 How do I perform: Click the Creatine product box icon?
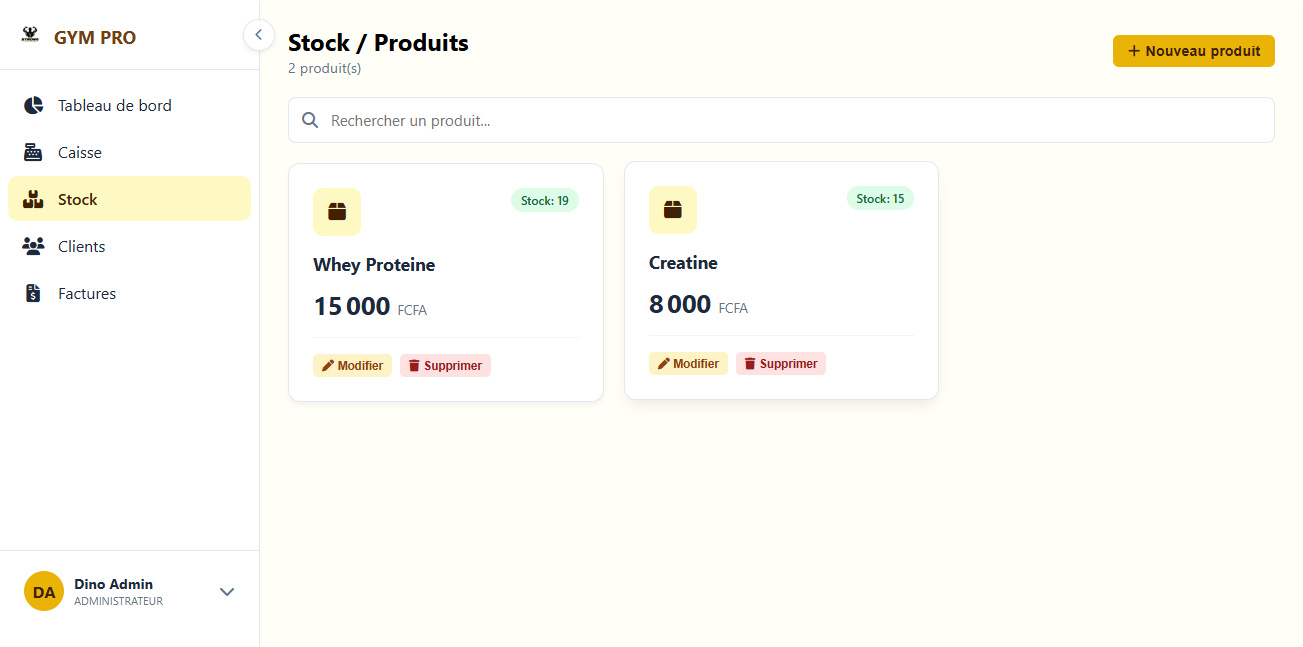[673, 210]
